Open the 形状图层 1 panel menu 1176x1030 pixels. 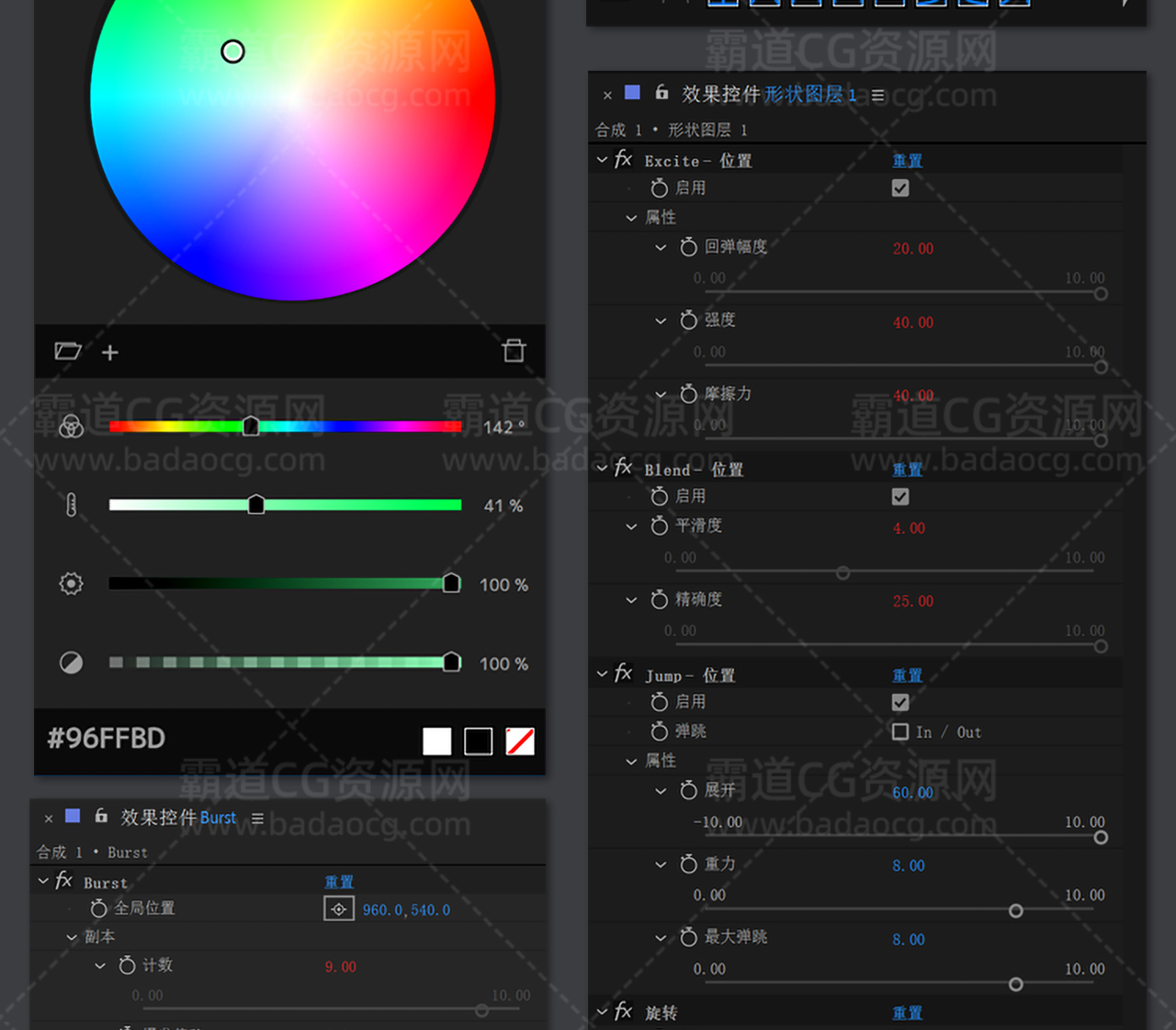[878, 95]
